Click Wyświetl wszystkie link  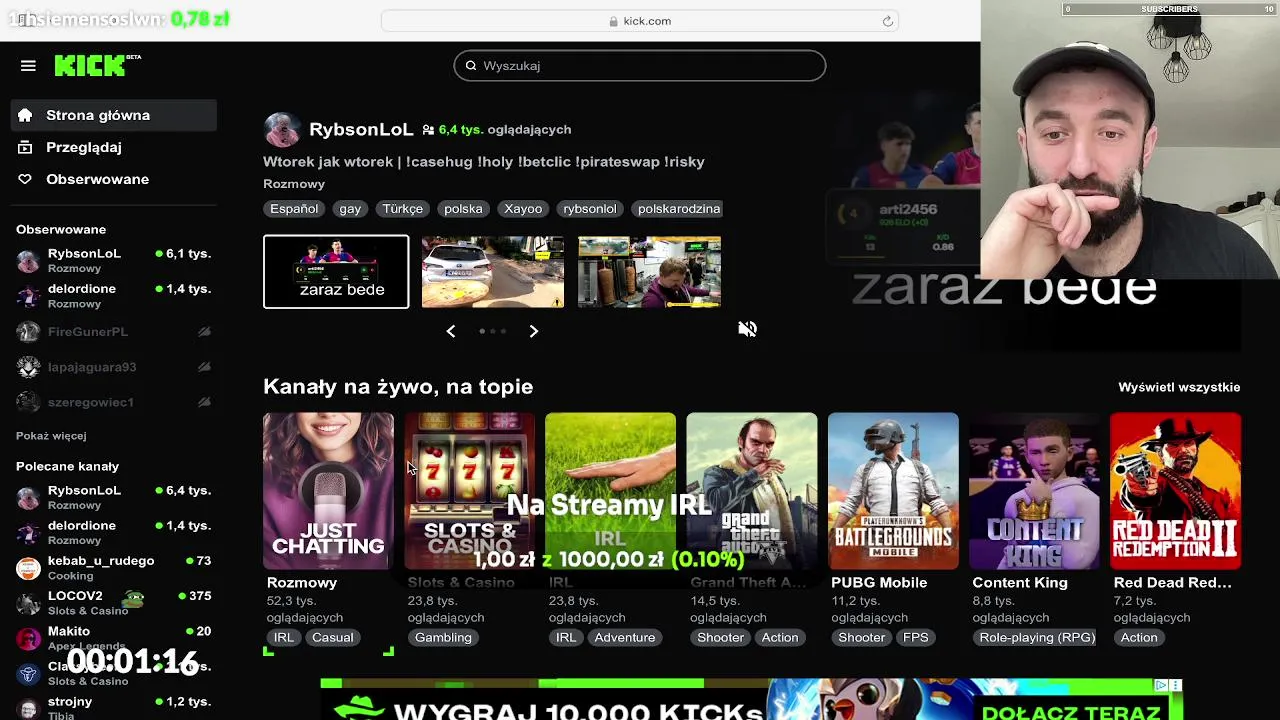1179,387
